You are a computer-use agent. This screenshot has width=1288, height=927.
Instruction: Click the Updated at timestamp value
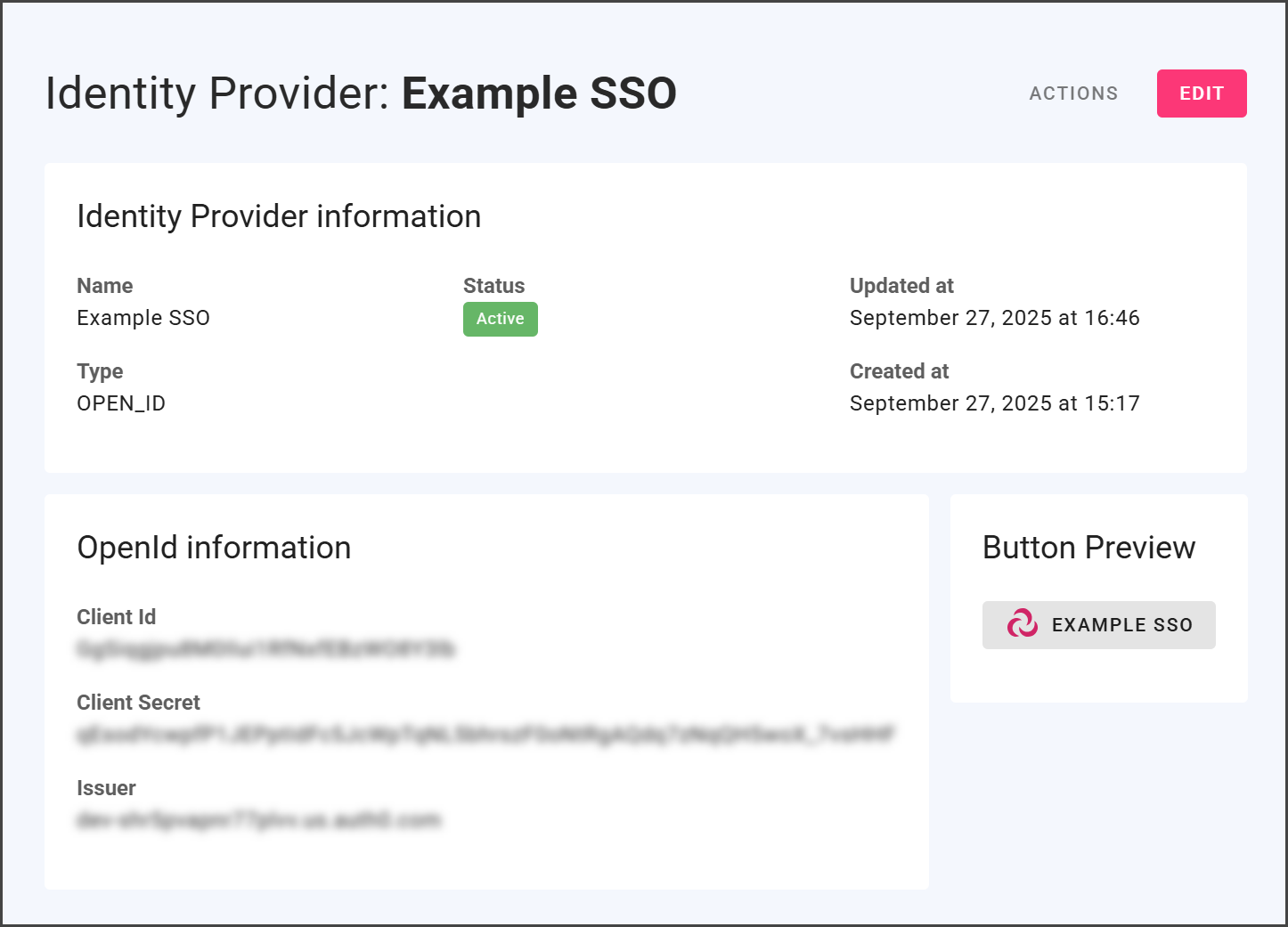pos(994,318)
